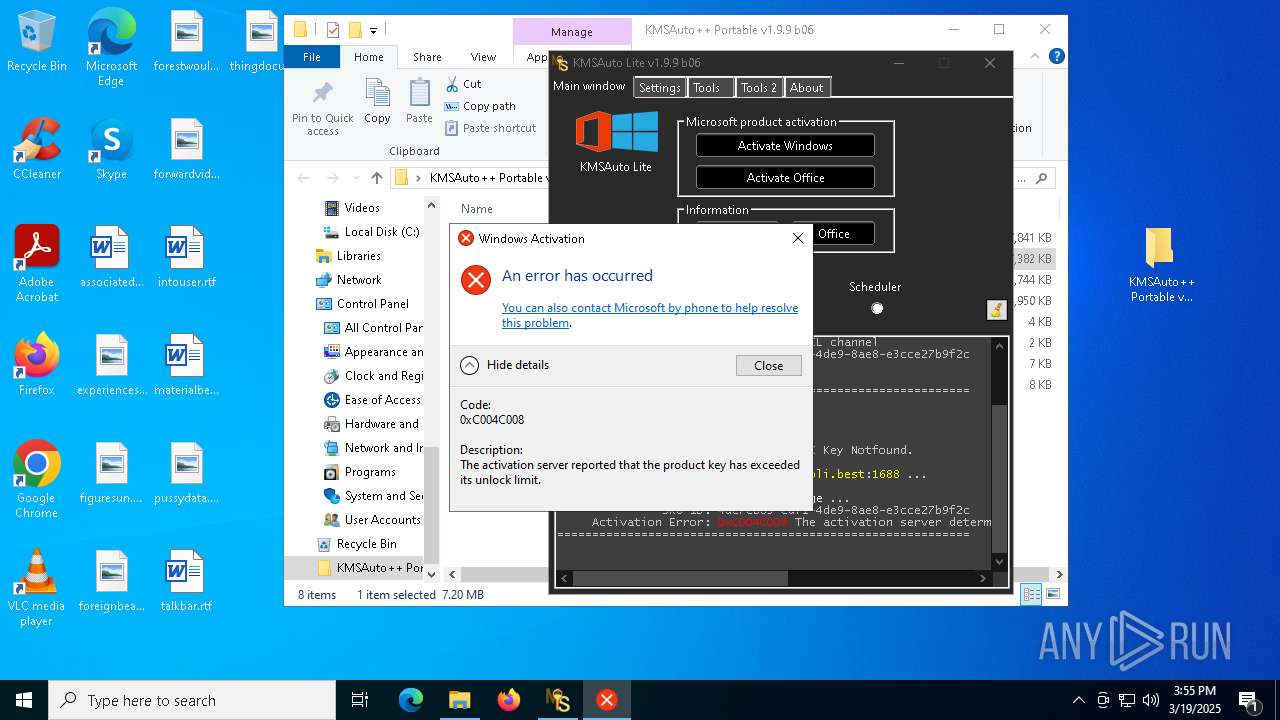Select Local Disk (C:) in navigation pane

pos(372,232)
